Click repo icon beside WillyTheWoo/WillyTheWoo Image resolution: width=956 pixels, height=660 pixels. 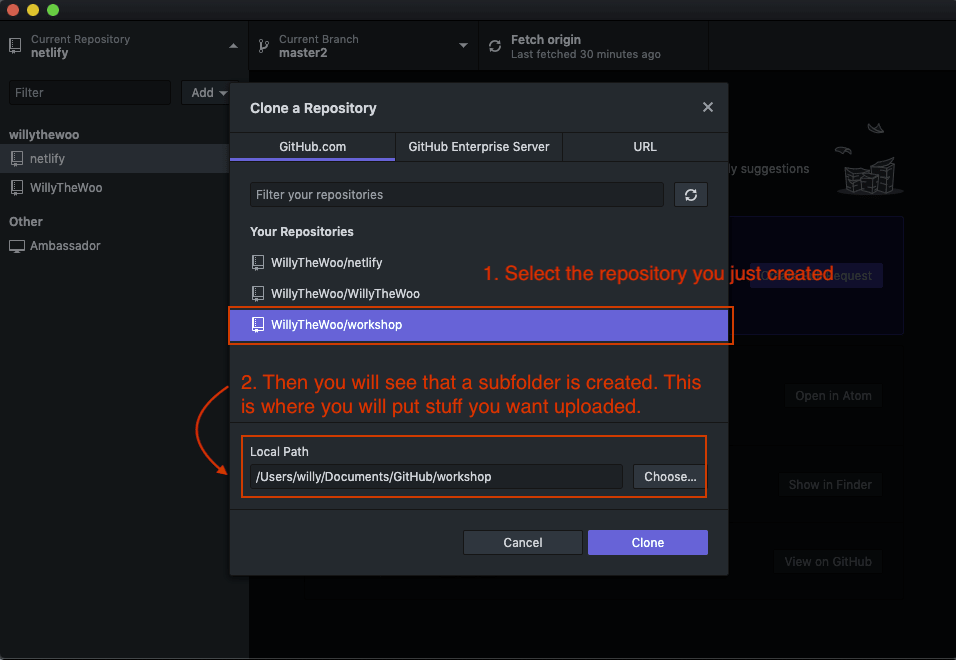pos(258,294)
